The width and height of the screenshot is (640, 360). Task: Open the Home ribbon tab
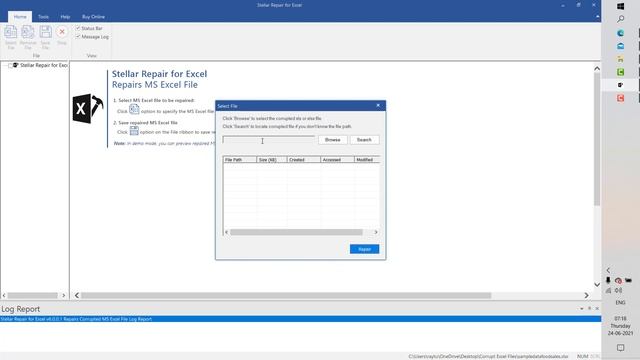[x=20, y=17]
